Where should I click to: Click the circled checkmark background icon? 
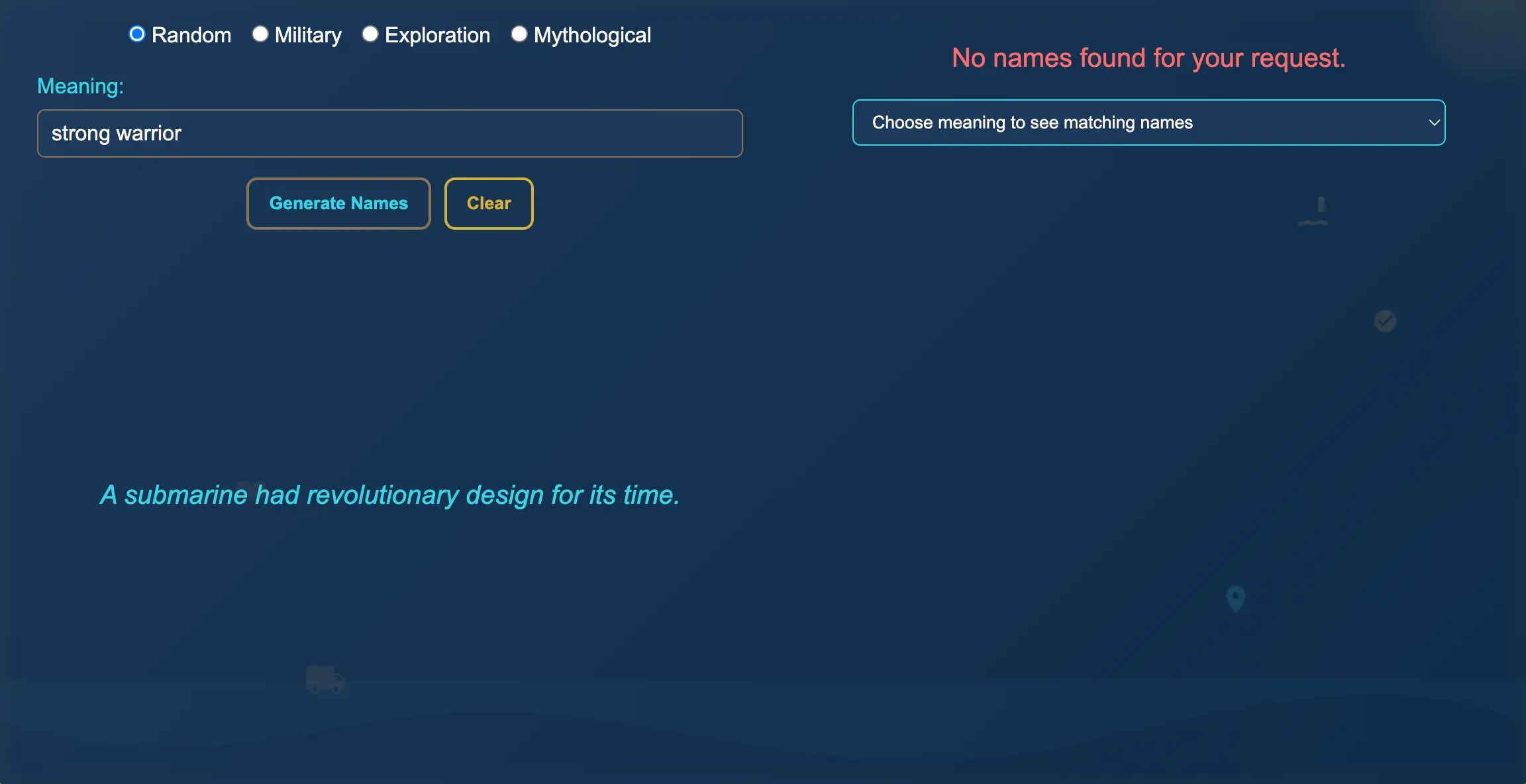pos(1384,321)
